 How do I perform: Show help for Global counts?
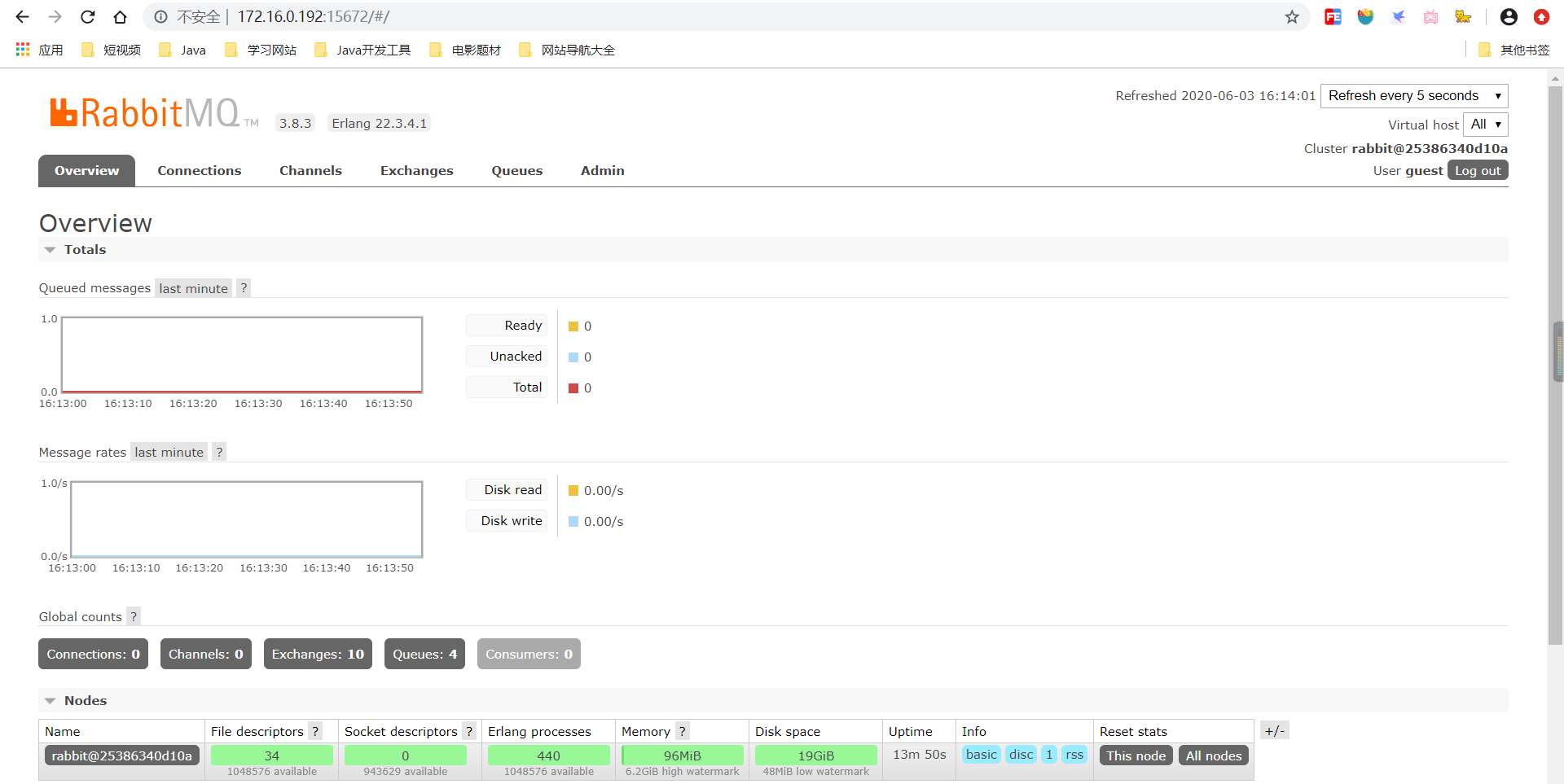point(134,617)
